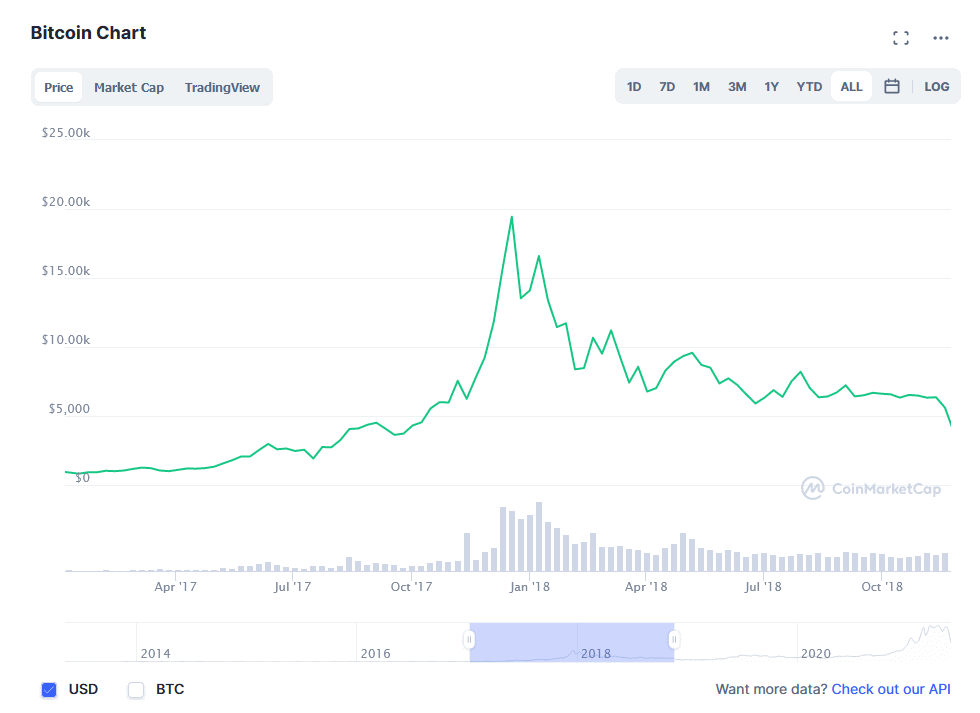
Task: Click the Oct '18 axis label
Action: coord(882,587)
